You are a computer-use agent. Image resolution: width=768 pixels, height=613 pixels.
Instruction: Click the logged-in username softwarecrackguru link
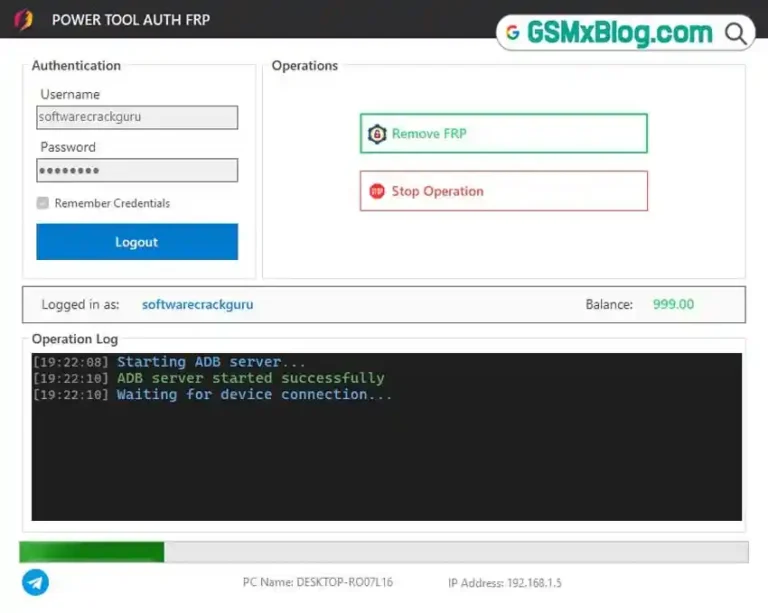pos(197,305)
